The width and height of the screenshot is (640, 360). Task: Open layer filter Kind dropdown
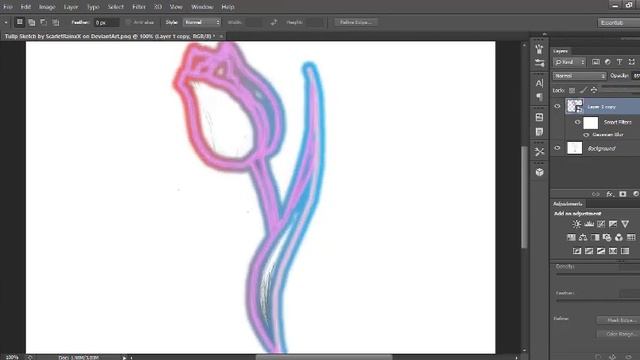[569, 62]
